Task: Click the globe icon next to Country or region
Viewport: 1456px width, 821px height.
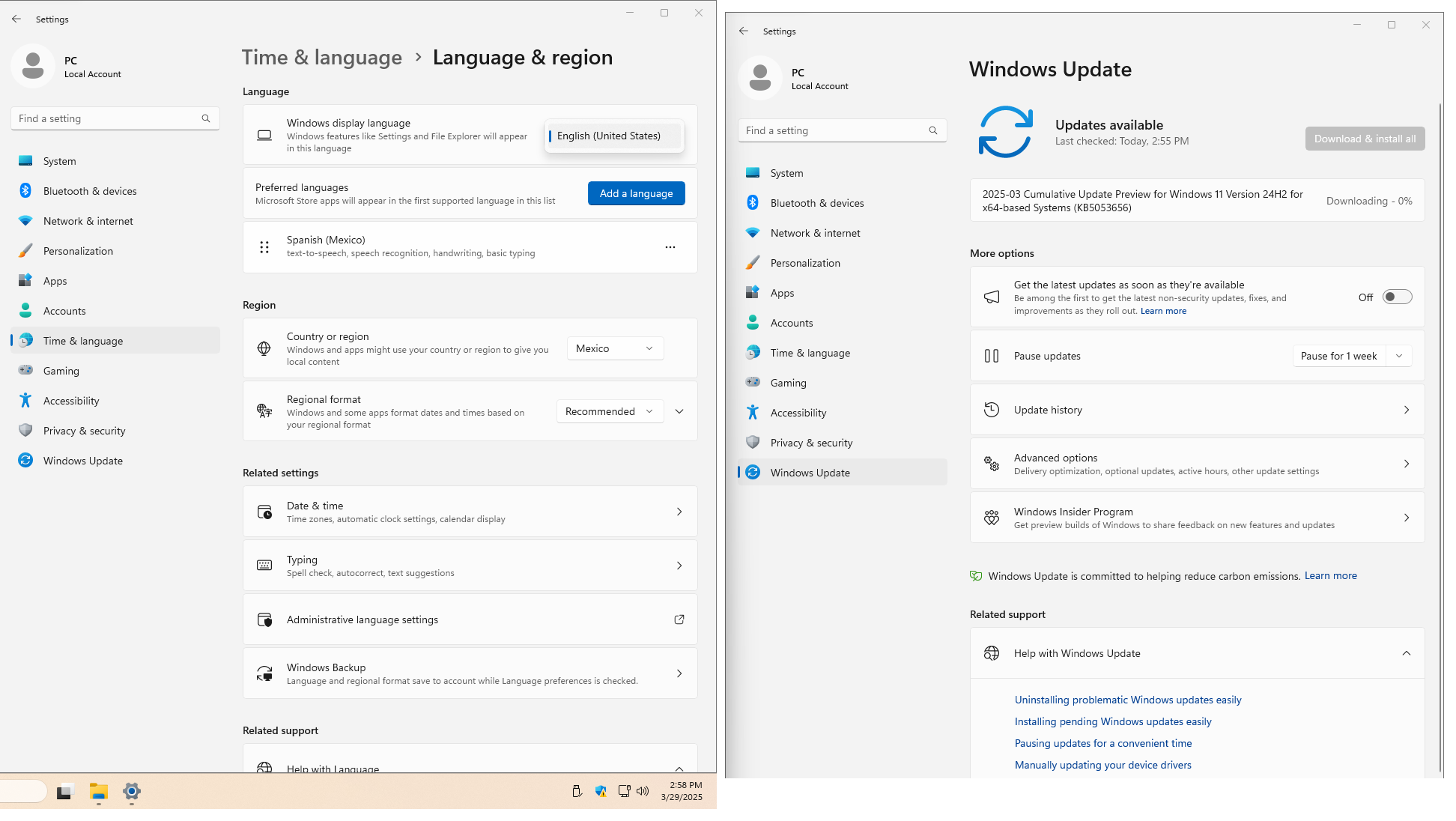Action: point(264,348)
